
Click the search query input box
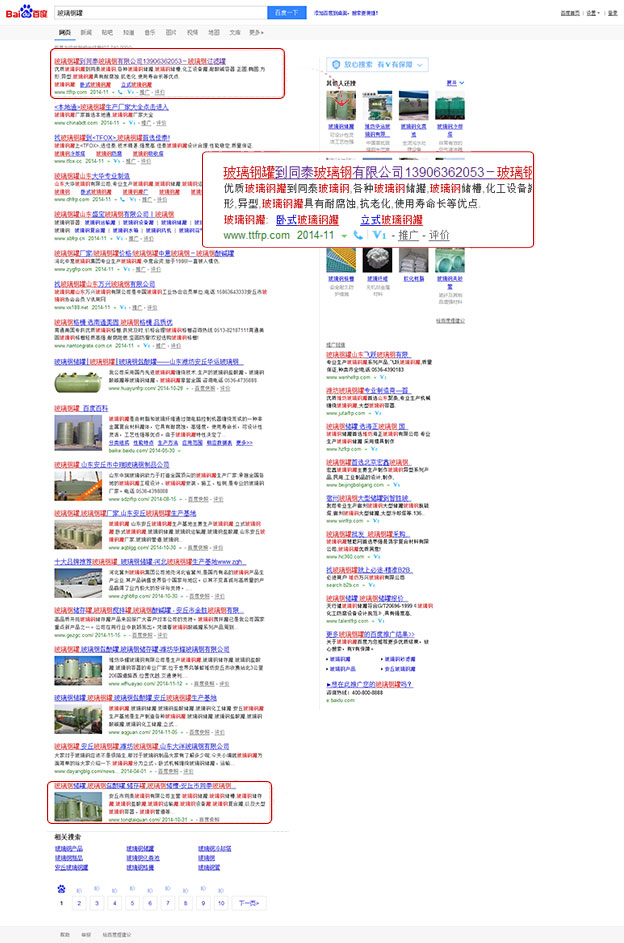[x=161, y=13]
